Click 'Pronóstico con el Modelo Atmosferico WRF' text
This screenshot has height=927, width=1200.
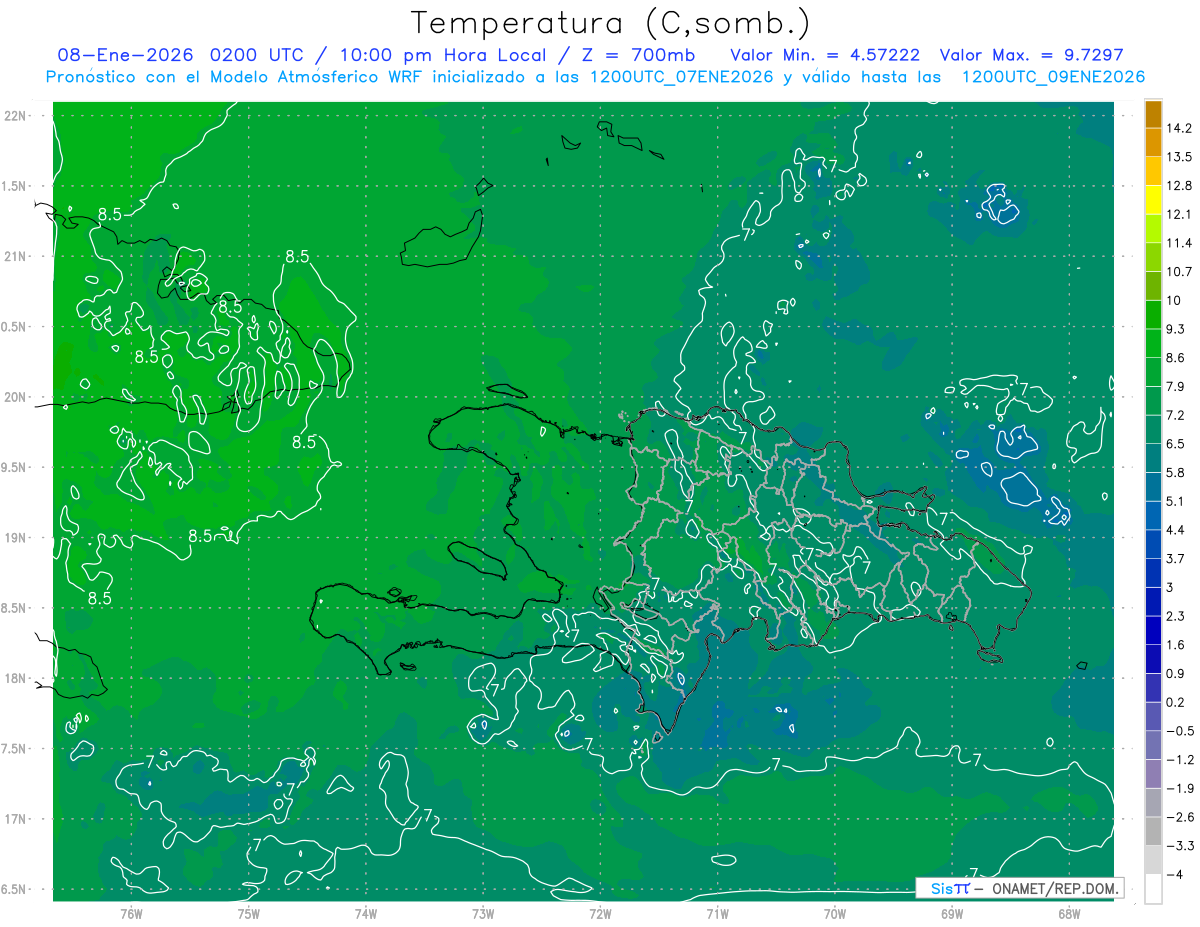coord(235,77)
